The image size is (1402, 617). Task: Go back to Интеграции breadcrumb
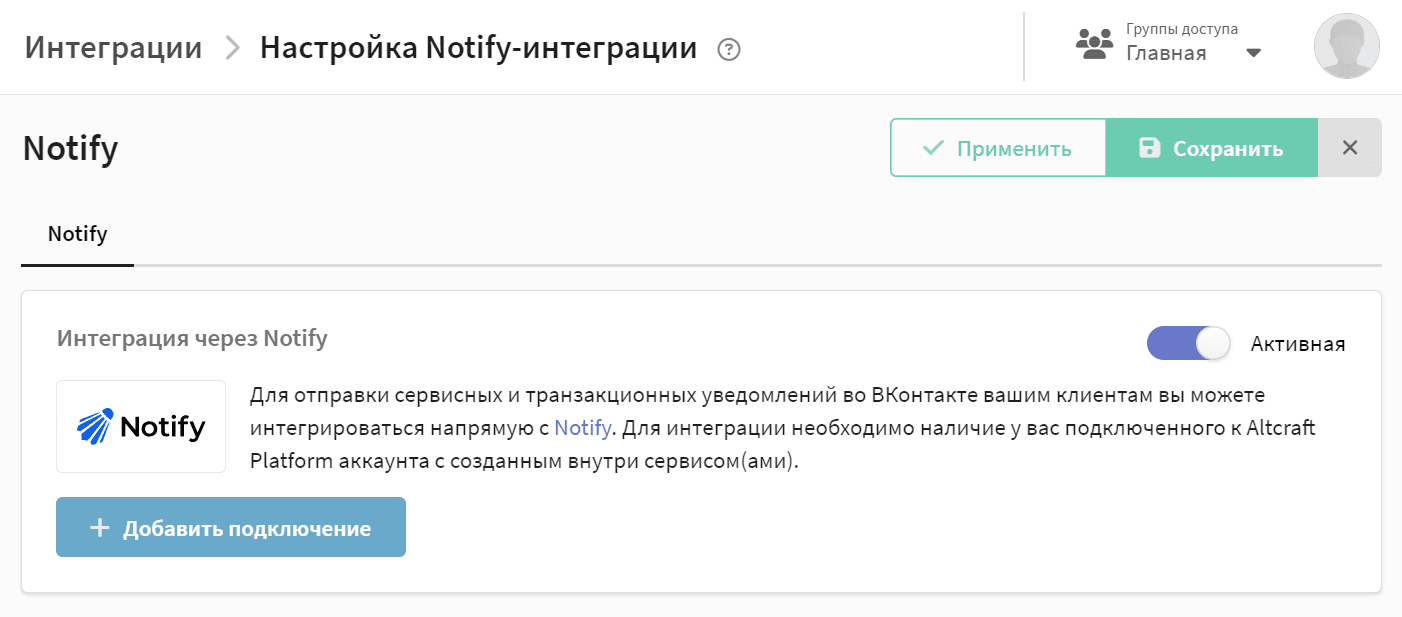pos(113,48)
